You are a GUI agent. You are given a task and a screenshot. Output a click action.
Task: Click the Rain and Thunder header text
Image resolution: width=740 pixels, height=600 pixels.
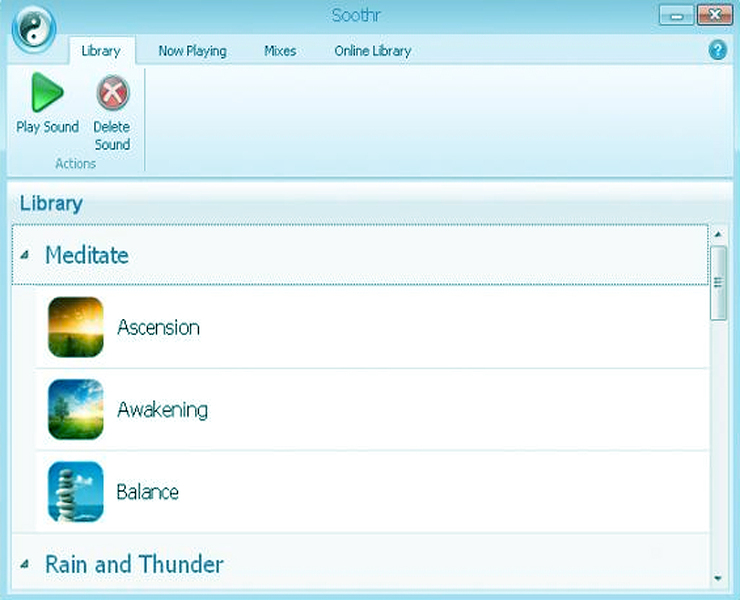pos(134,564)
